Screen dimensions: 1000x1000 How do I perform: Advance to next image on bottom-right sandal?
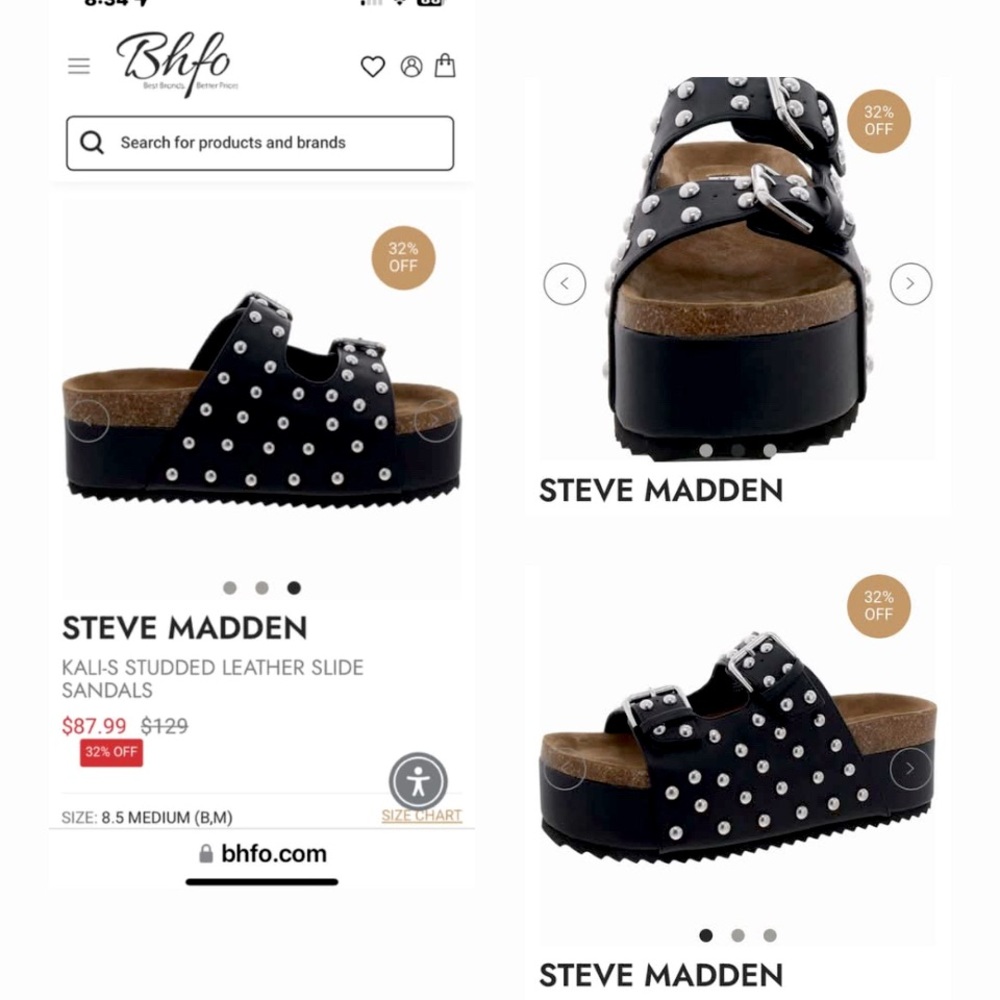(x=911, y=769)
